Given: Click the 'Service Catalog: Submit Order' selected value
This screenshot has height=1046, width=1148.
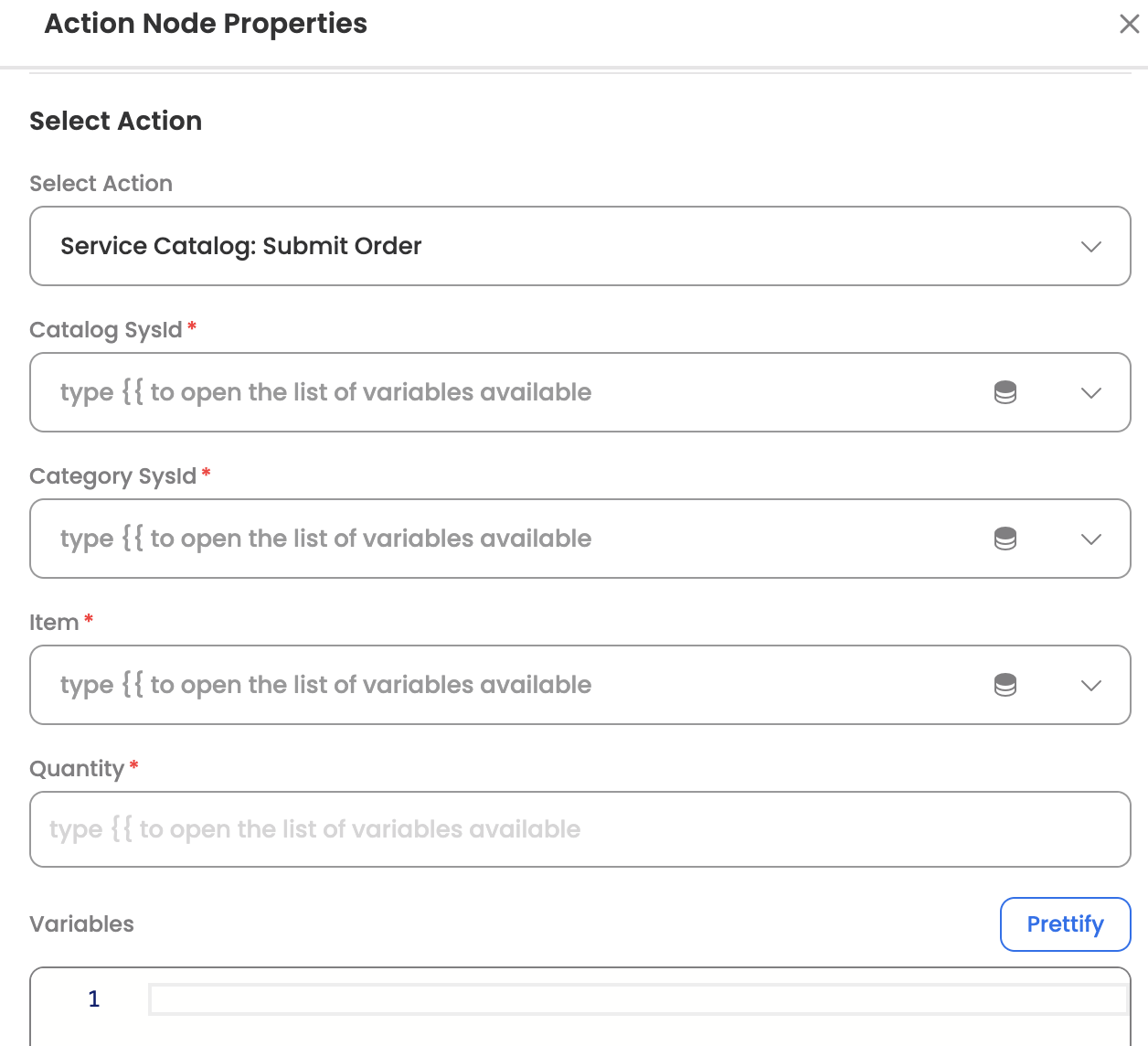Looking at the screenshot, I should point(241,246).
